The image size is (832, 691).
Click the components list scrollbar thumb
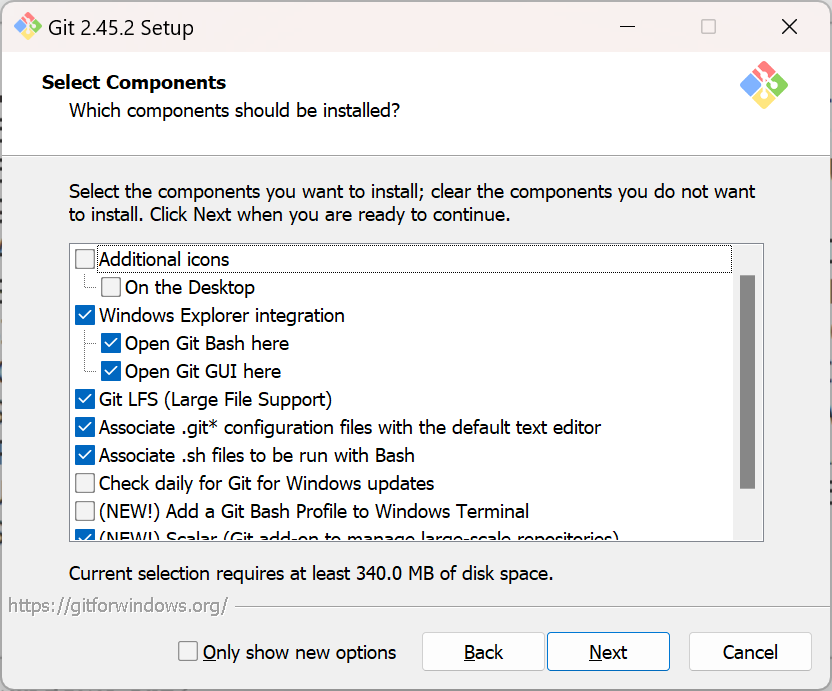tap(747, 380)
